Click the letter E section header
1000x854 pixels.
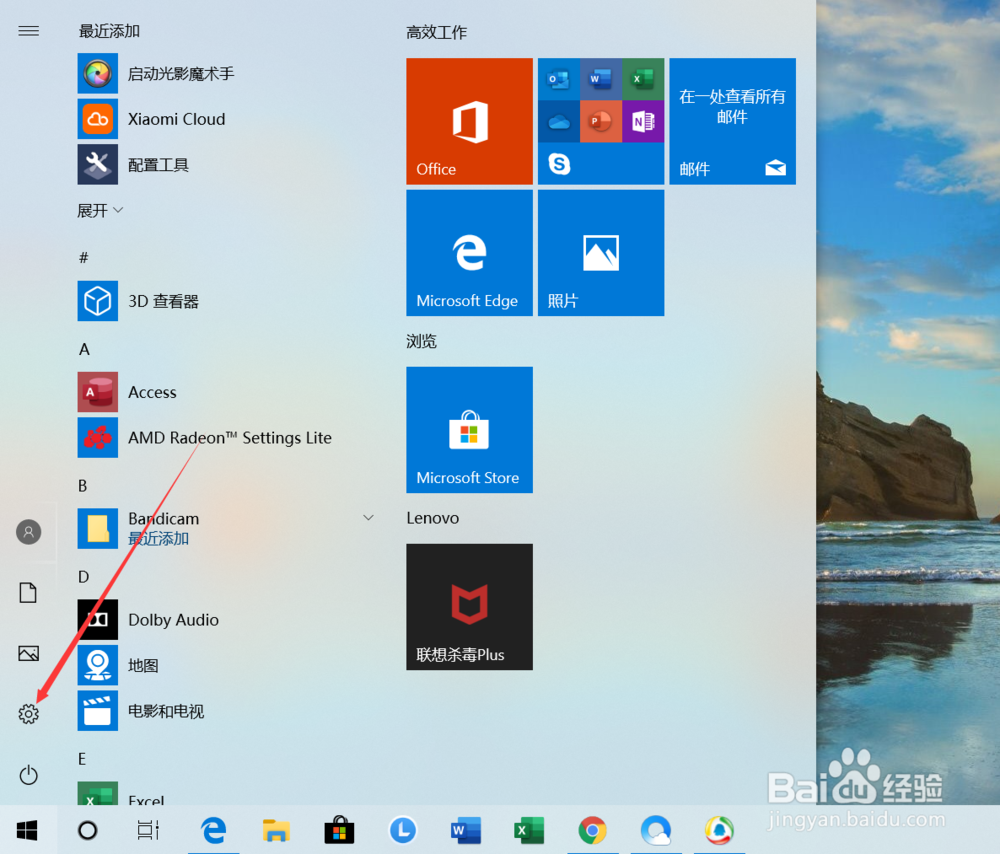point(82,759)
